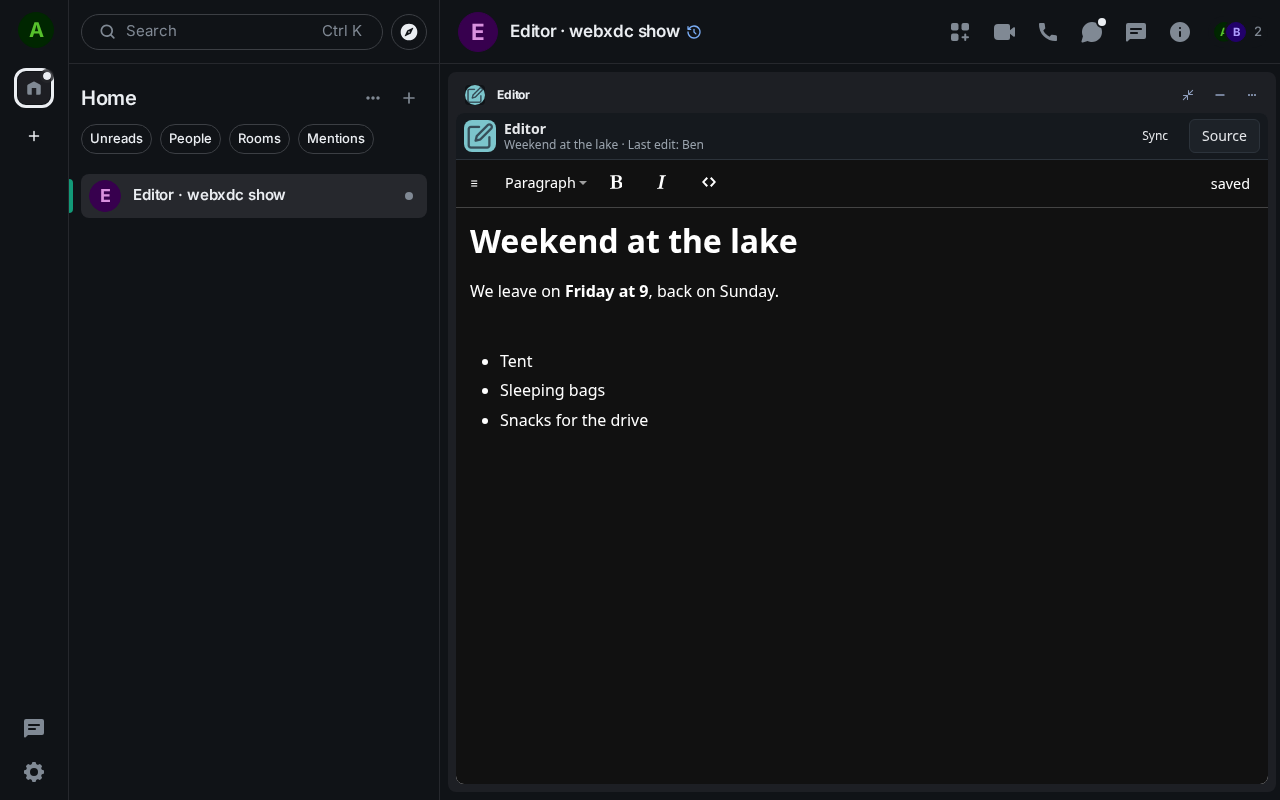Collapse the Editor widget with arrows icon
The image size is (1280, 800).
[1188, 95]
